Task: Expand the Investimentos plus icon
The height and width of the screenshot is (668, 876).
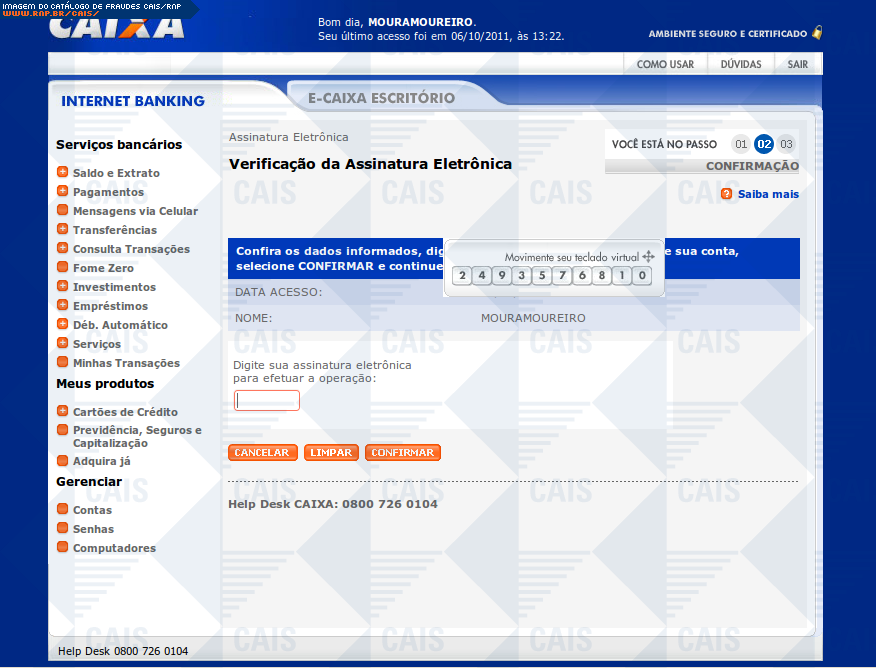Action: pyautogui.click(x=62, y=287)
